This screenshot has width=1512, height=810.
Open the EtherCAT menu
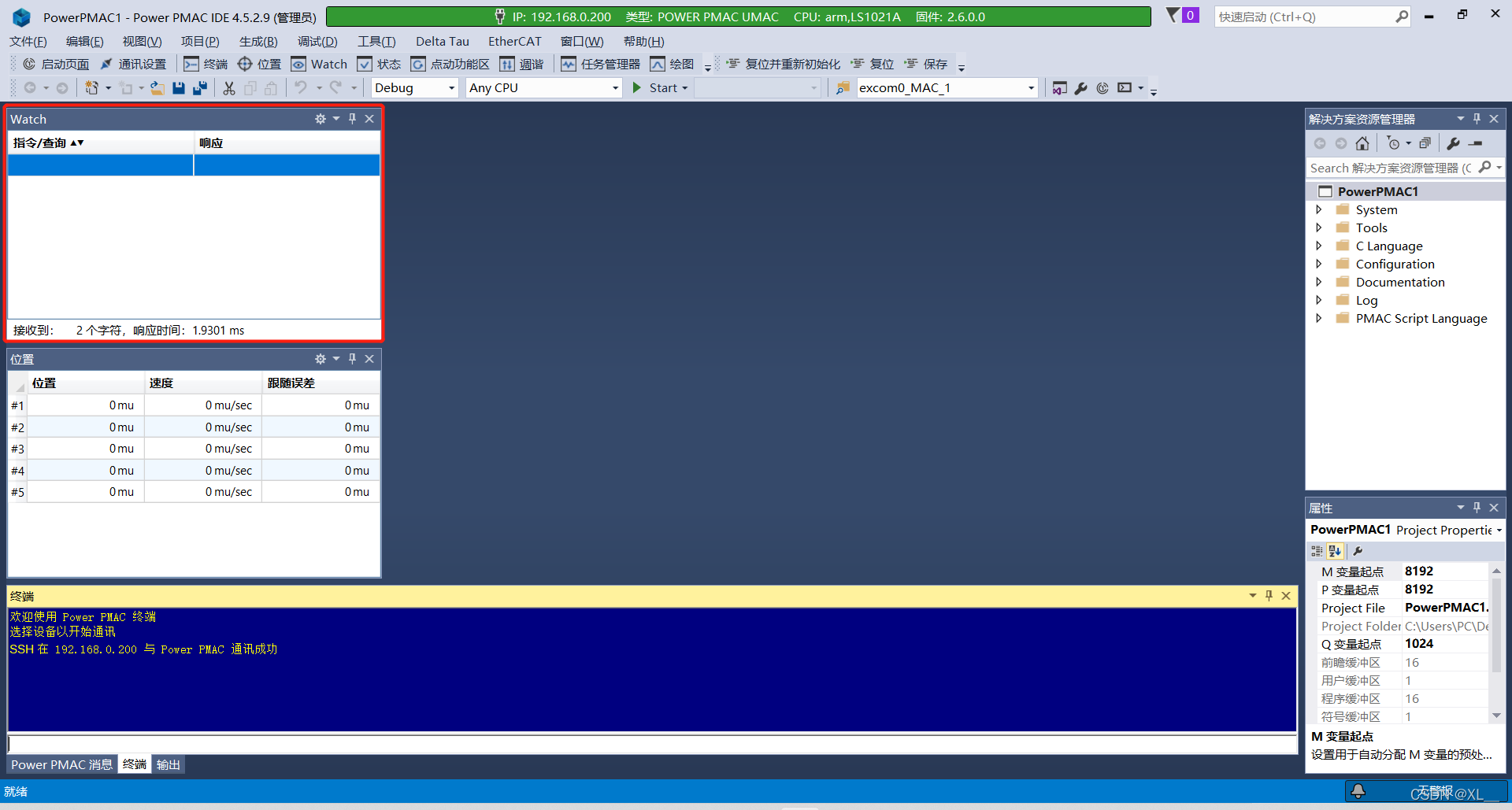515,42
